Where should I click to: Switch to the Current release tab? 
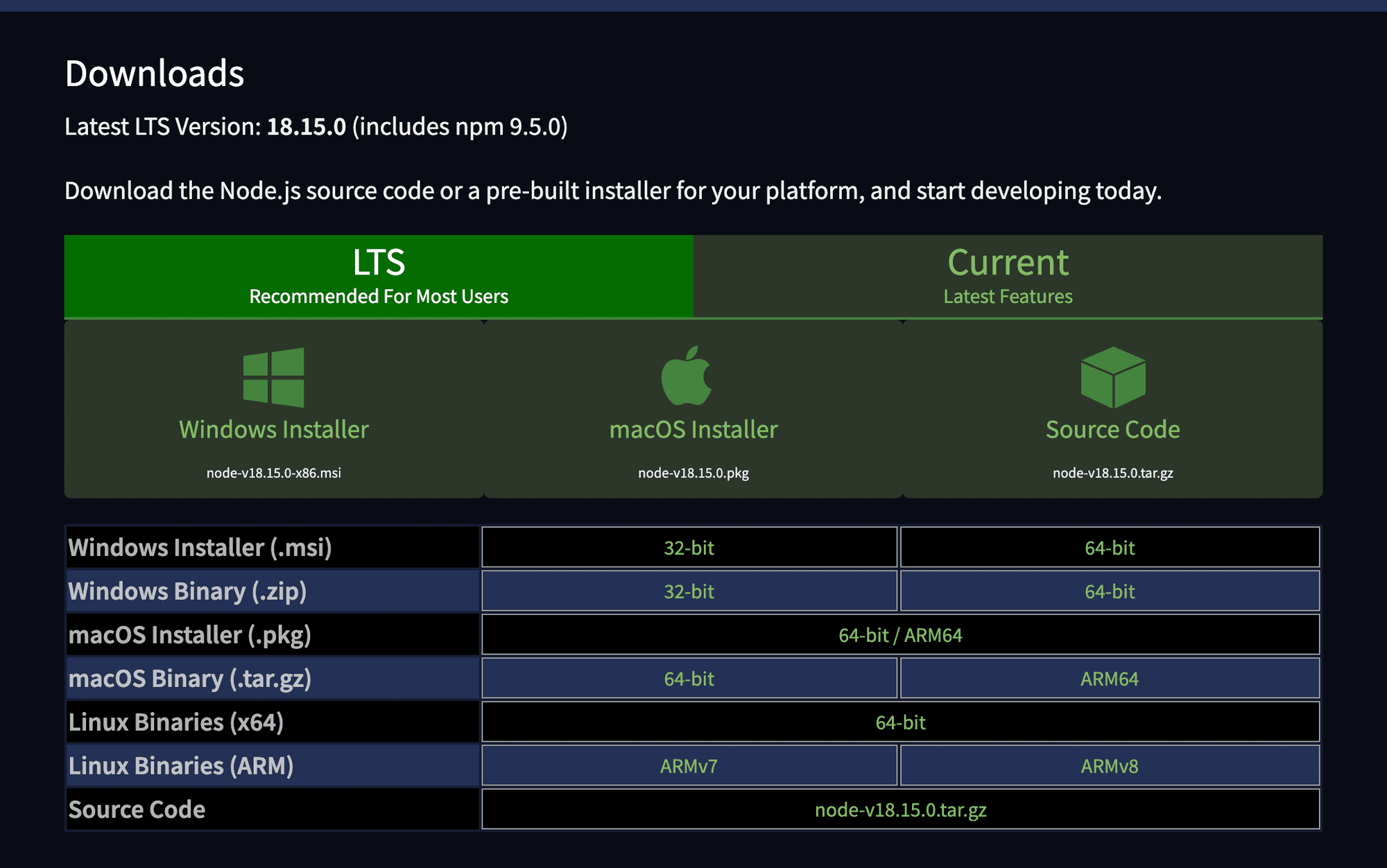tap(1008, 277)
